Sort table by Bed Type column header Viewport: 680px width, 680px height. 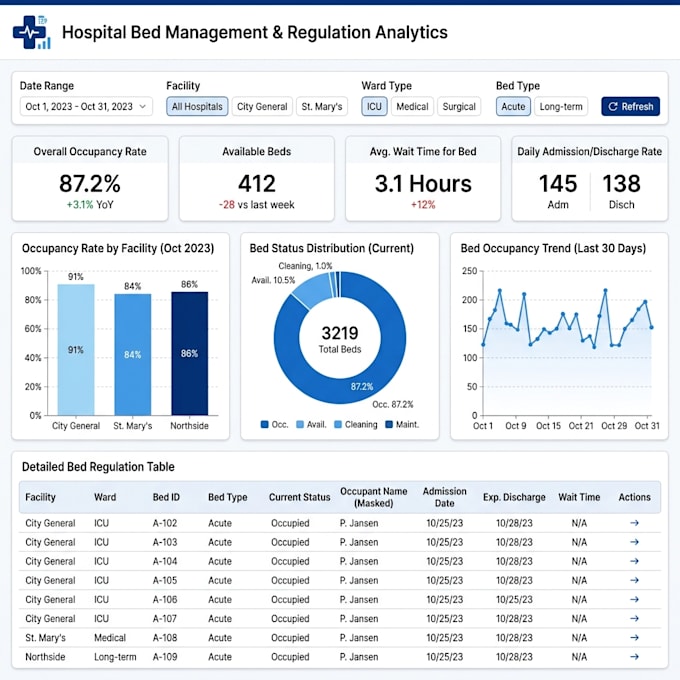coord(228,497)
